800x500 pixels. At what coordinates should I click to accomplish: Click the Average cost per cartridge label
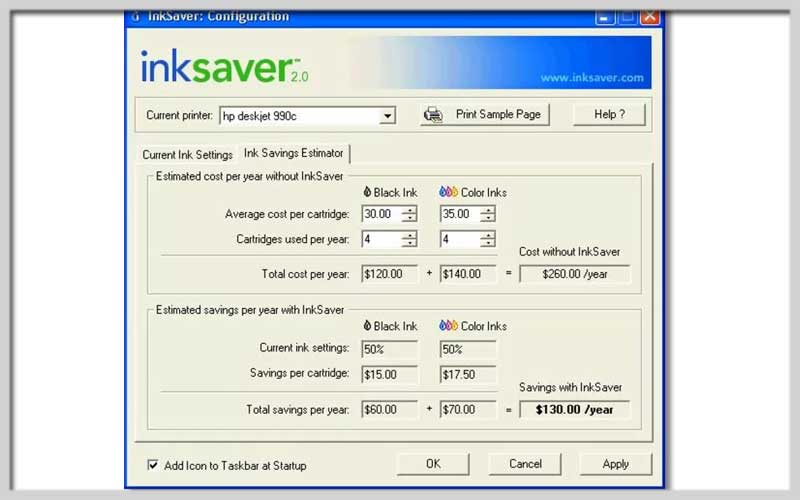pos(287,214)
